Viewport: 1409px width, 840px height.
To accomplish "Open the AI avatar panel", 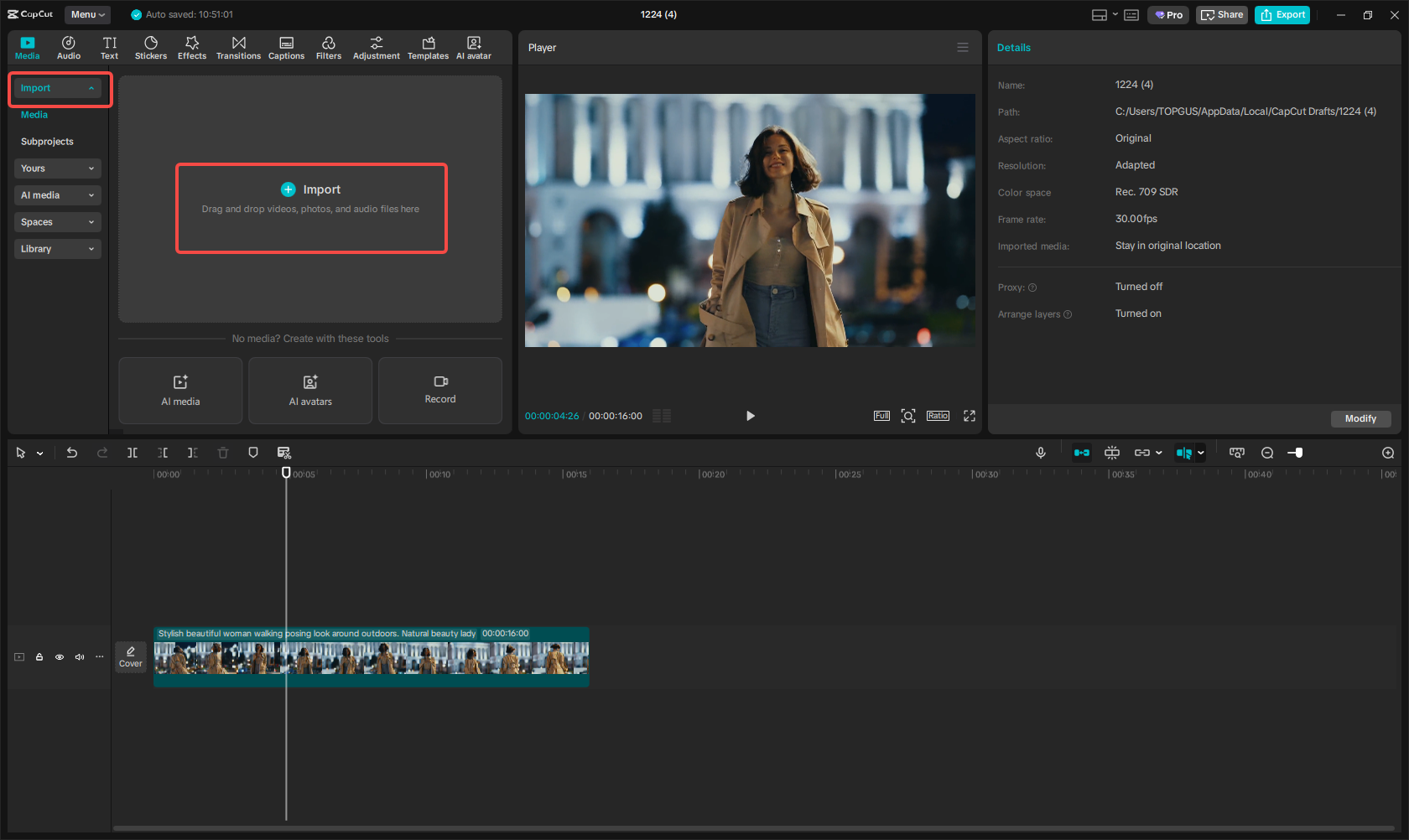I will 474,47.
